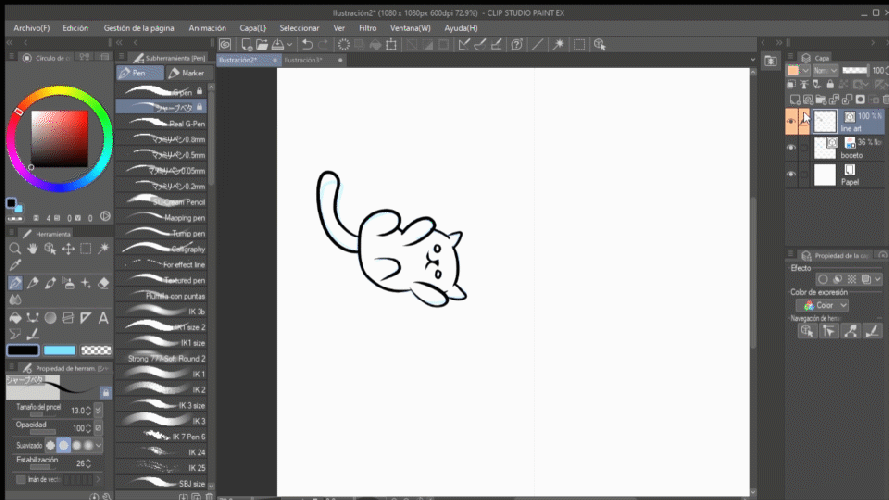Click the Eyedropper tool
Image resolution: width=889 pixels, height=500 pixels.
(15, 266)
